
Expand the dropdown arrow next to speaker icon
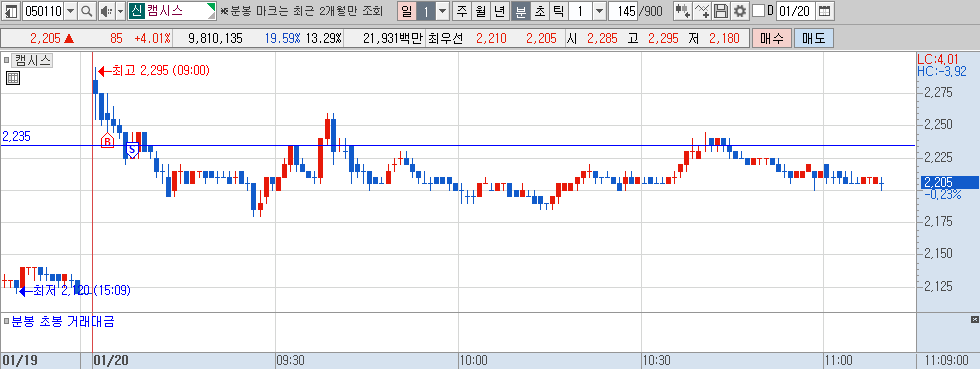[x=121, y=11]
